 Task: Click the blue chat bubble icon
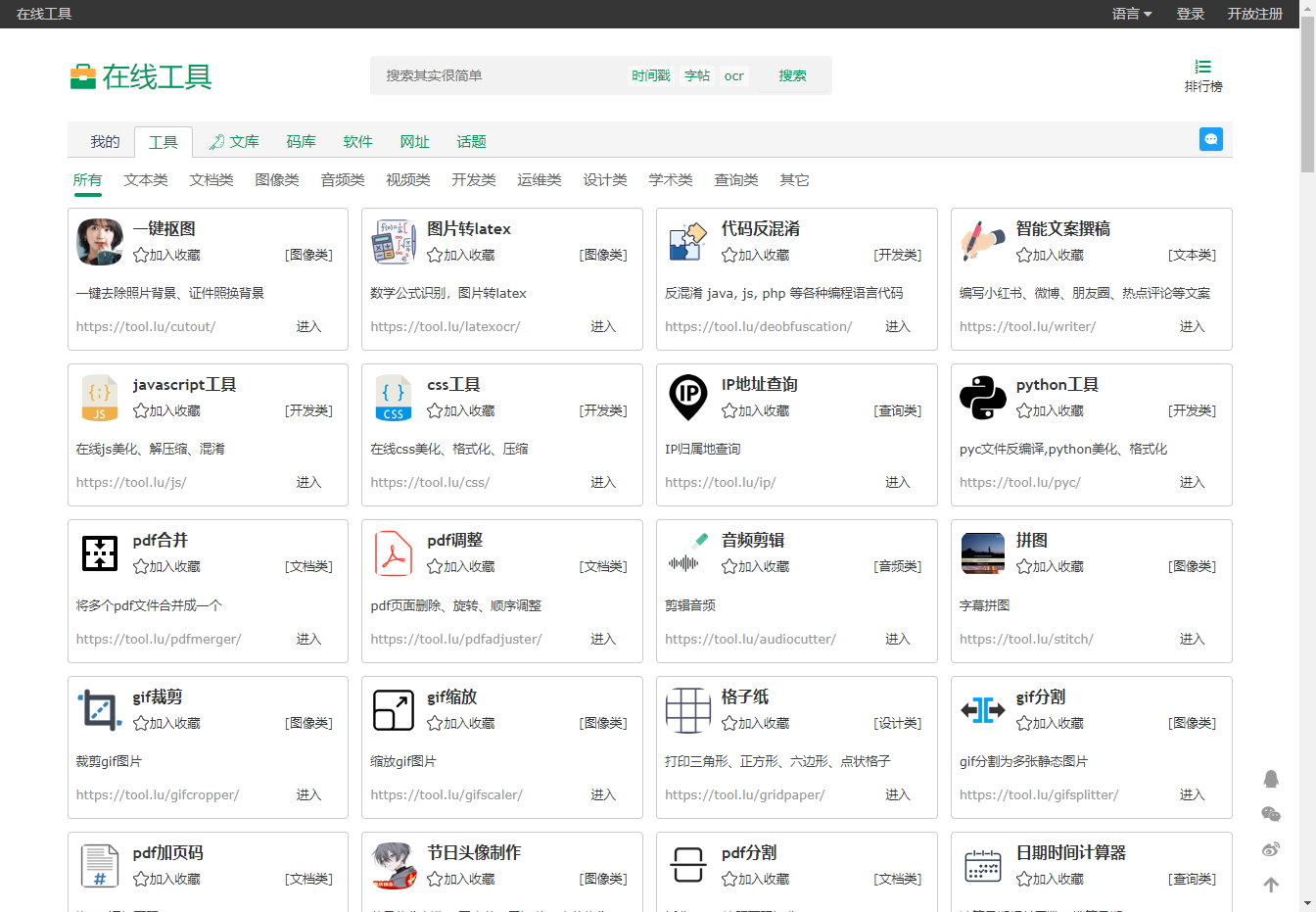1211,139
